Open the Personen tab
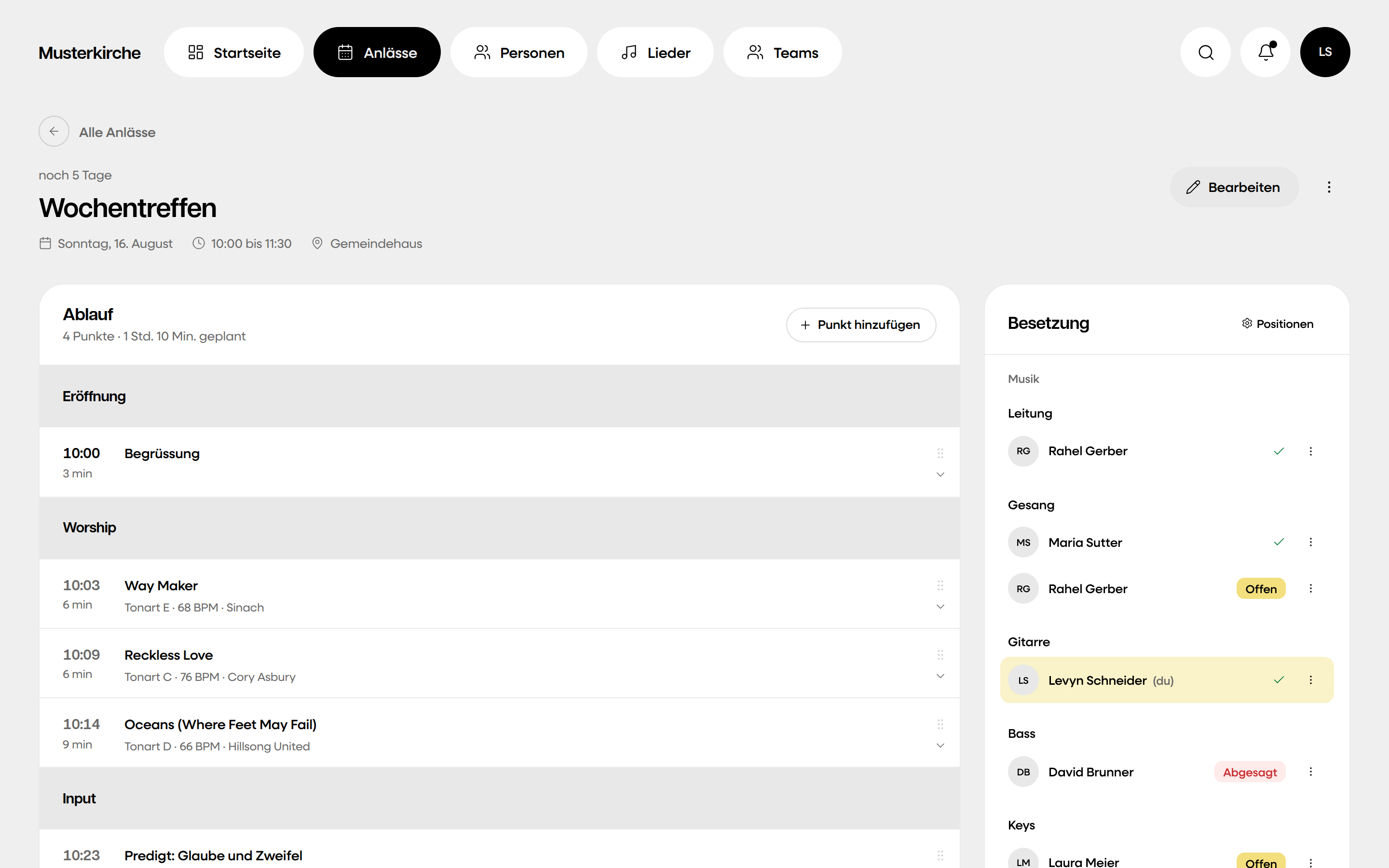The height and width of the screenshot is (868, 1389). click(x=519, y=52)
